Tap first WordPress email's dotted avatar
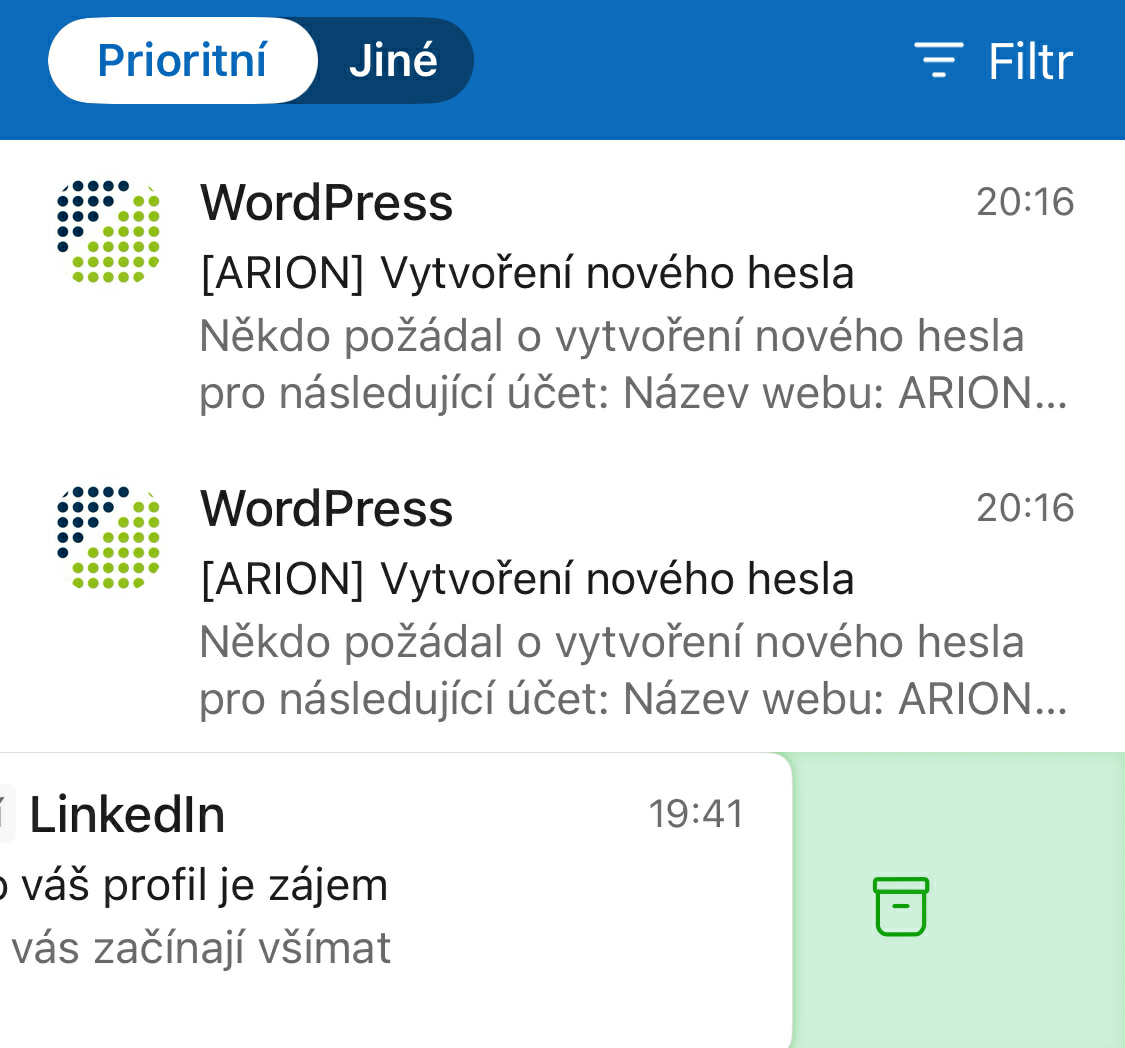1125x1048 pixels. click(x=108, y=232)
